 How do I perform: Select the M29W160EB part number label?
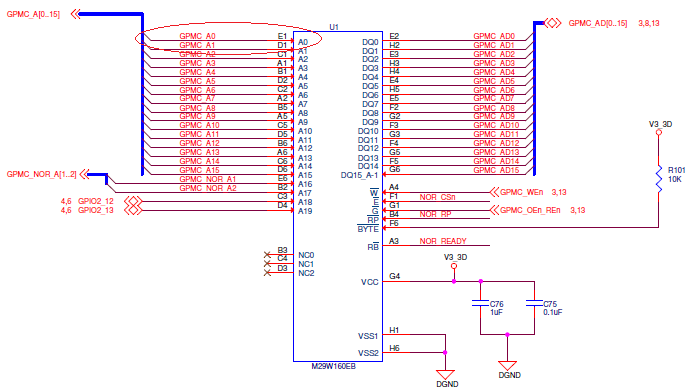(x=333, y=366)
